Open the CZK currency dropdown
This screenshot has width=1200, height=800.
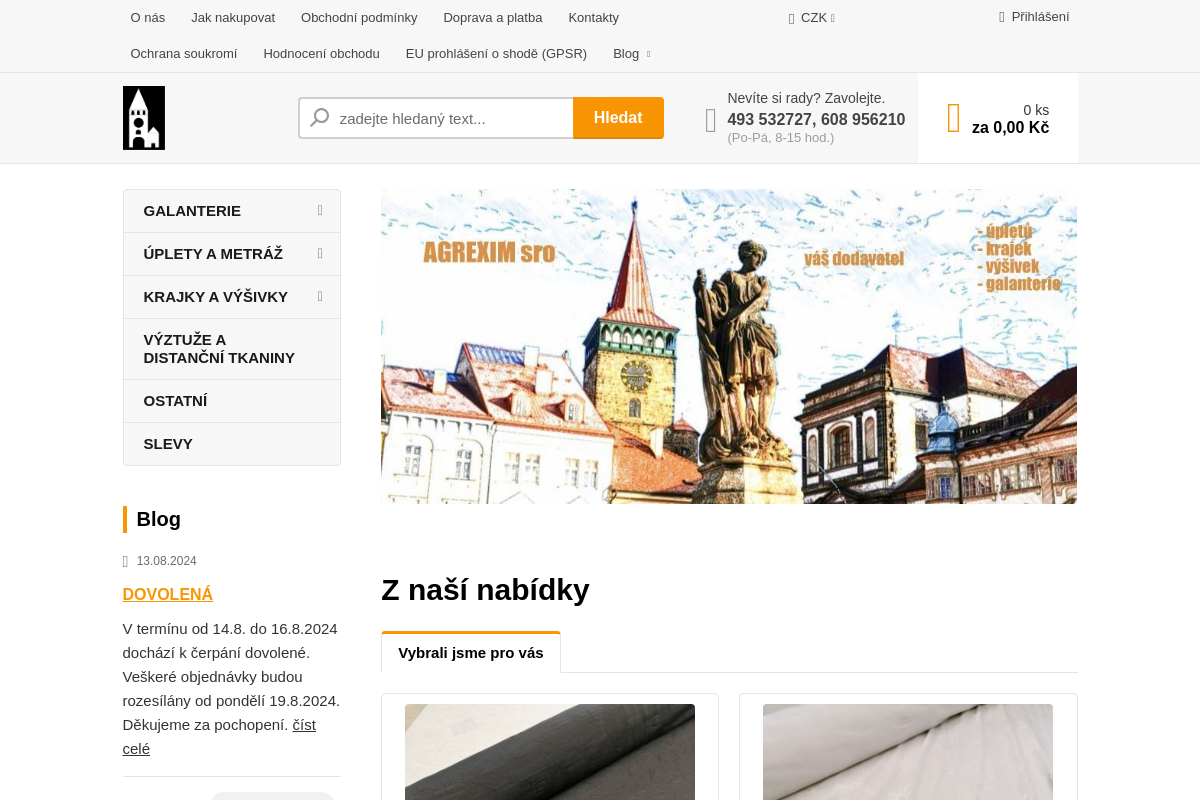click(x=812, y=17)
